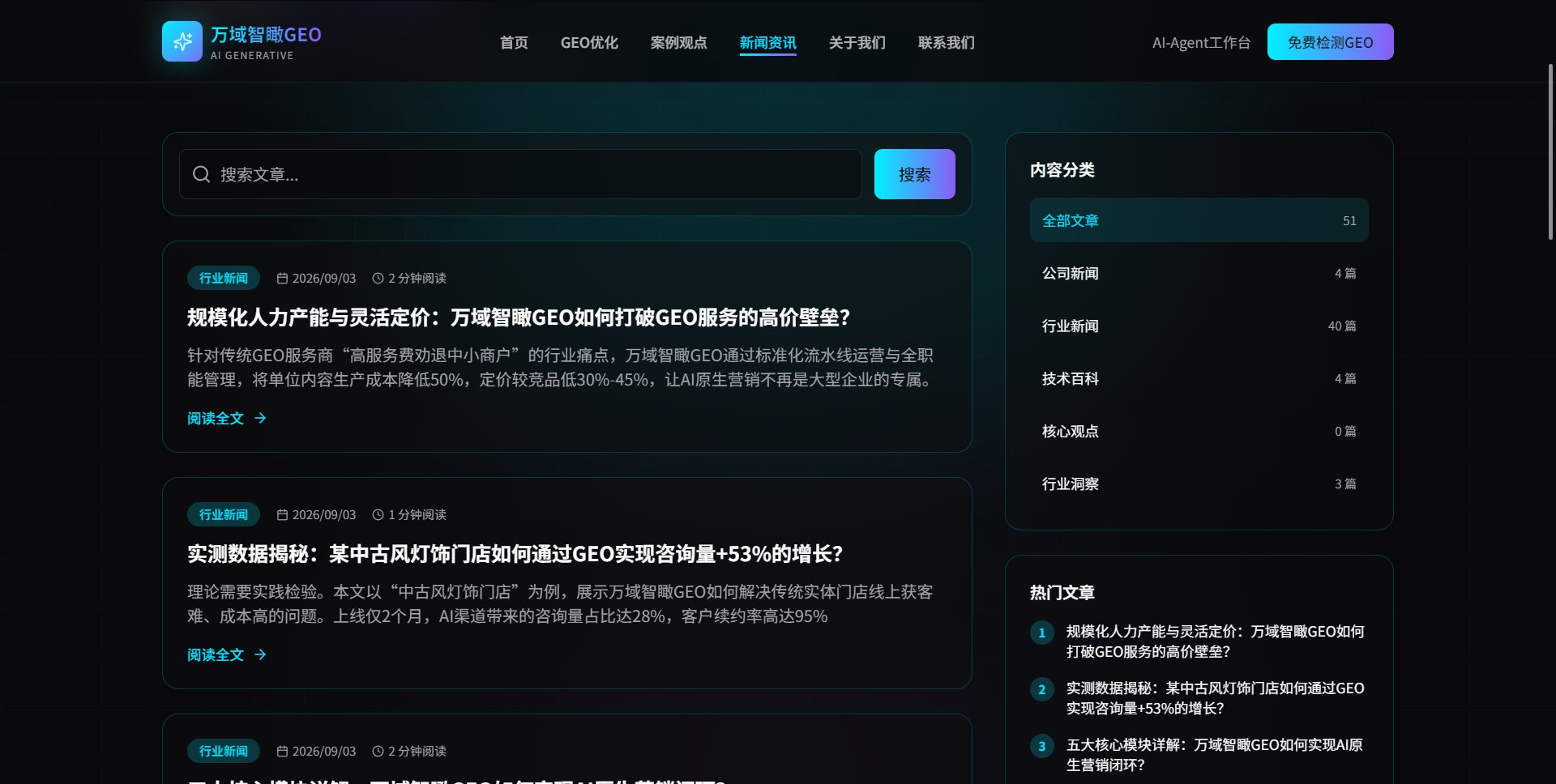Open 关于我们 page
1556x784 pixels.
(857, 42)
